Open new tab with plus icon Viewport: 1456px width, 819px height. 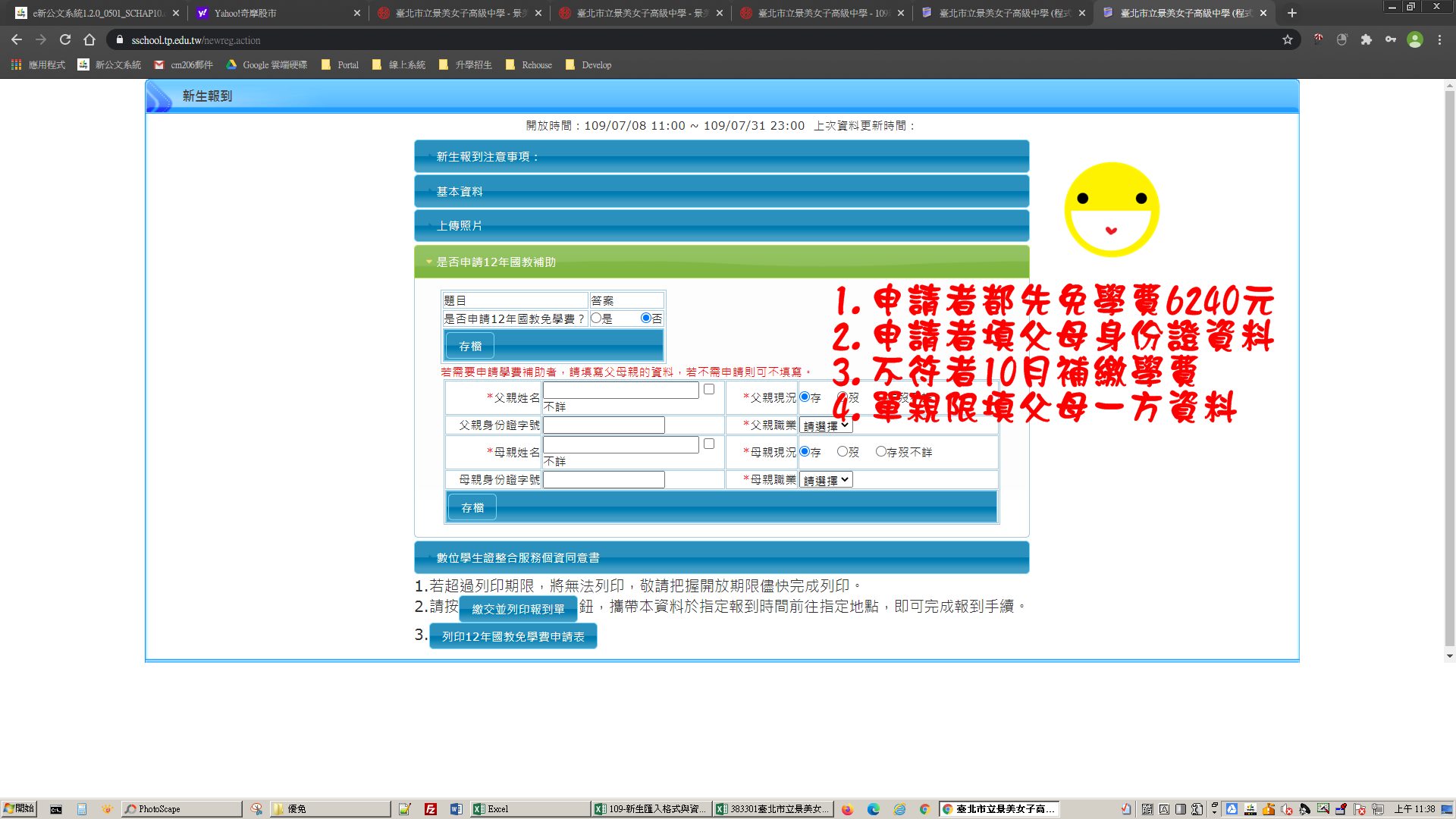pyautogui.click(x=1292, y=13)
